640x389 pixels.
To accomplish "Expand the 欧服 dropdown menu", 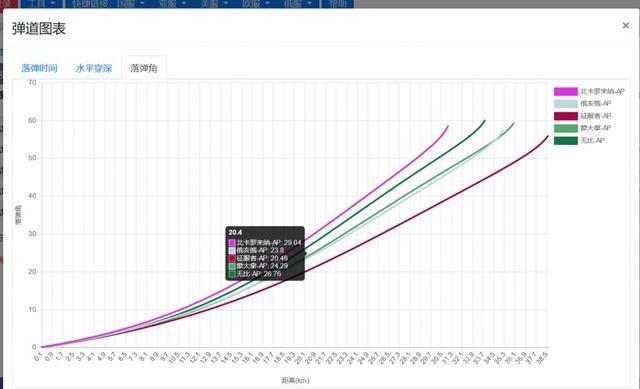I will (x=256, y=4).
